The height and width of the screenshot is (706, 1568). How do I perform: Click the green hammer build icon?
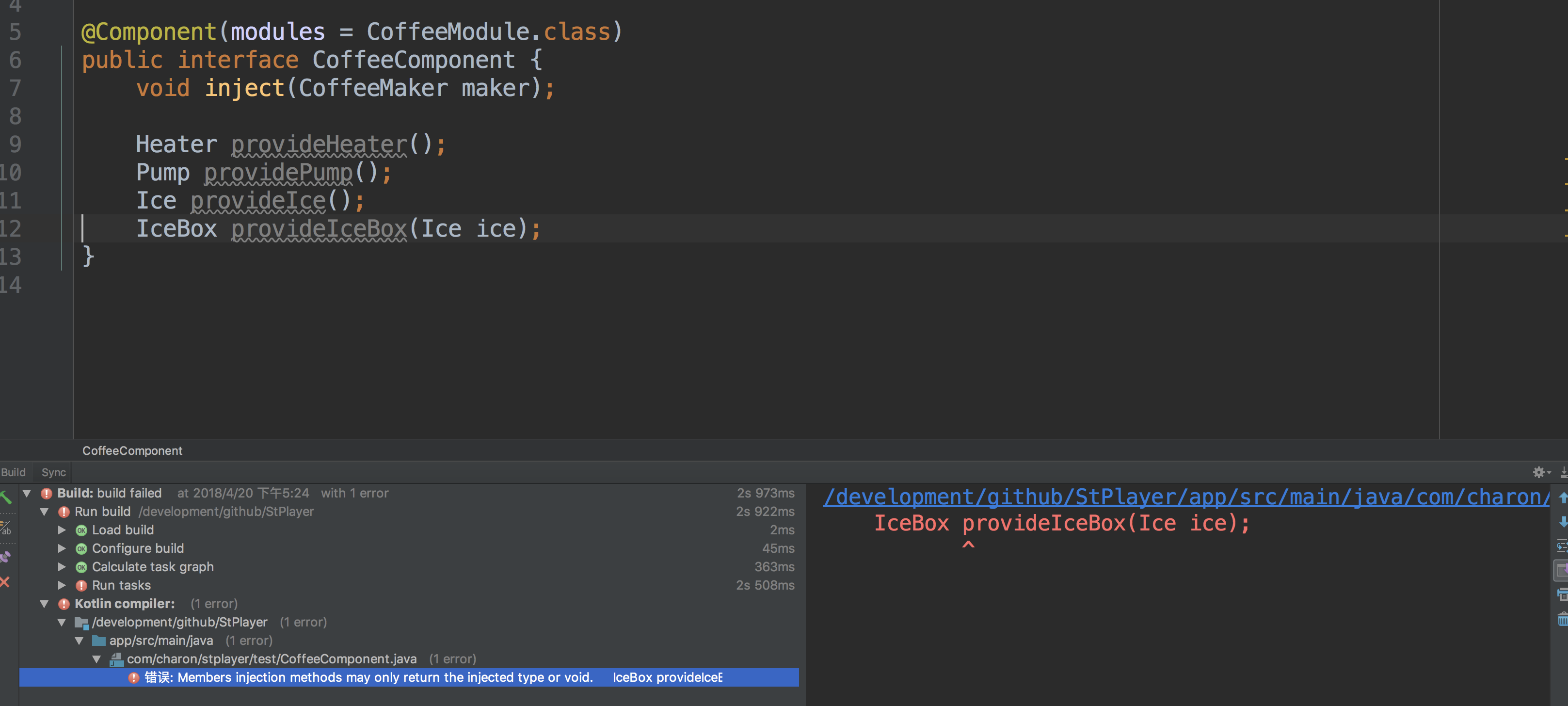point(5,497)
